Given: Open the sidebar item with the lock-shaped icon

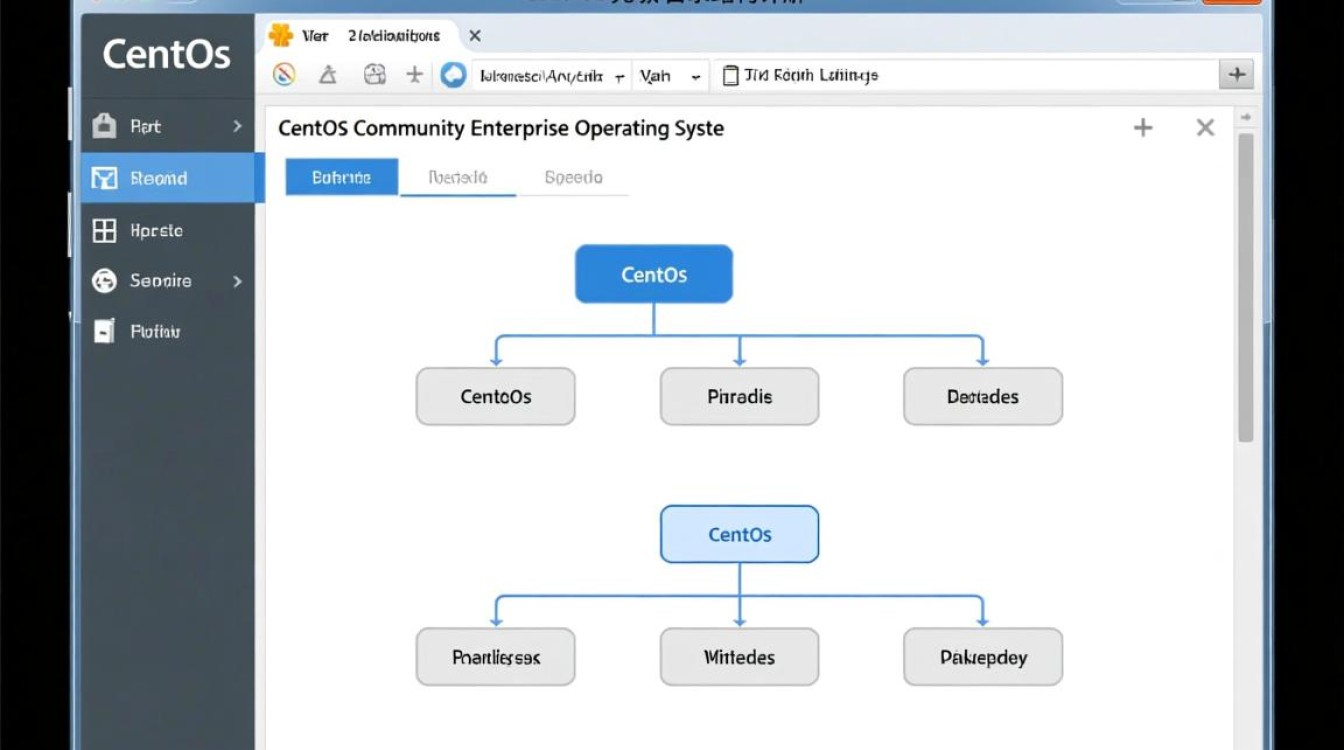Looking at the screenshot, I should [168, 127].
